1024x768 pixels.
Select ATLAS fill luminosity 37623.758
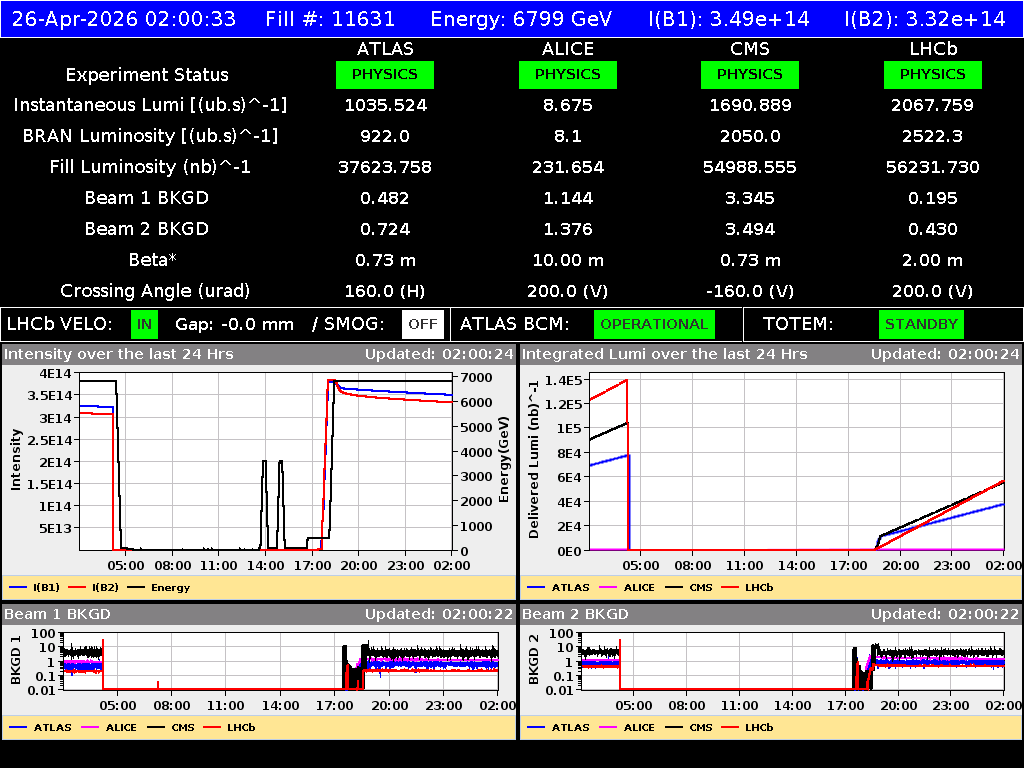[x=385, y=167]
